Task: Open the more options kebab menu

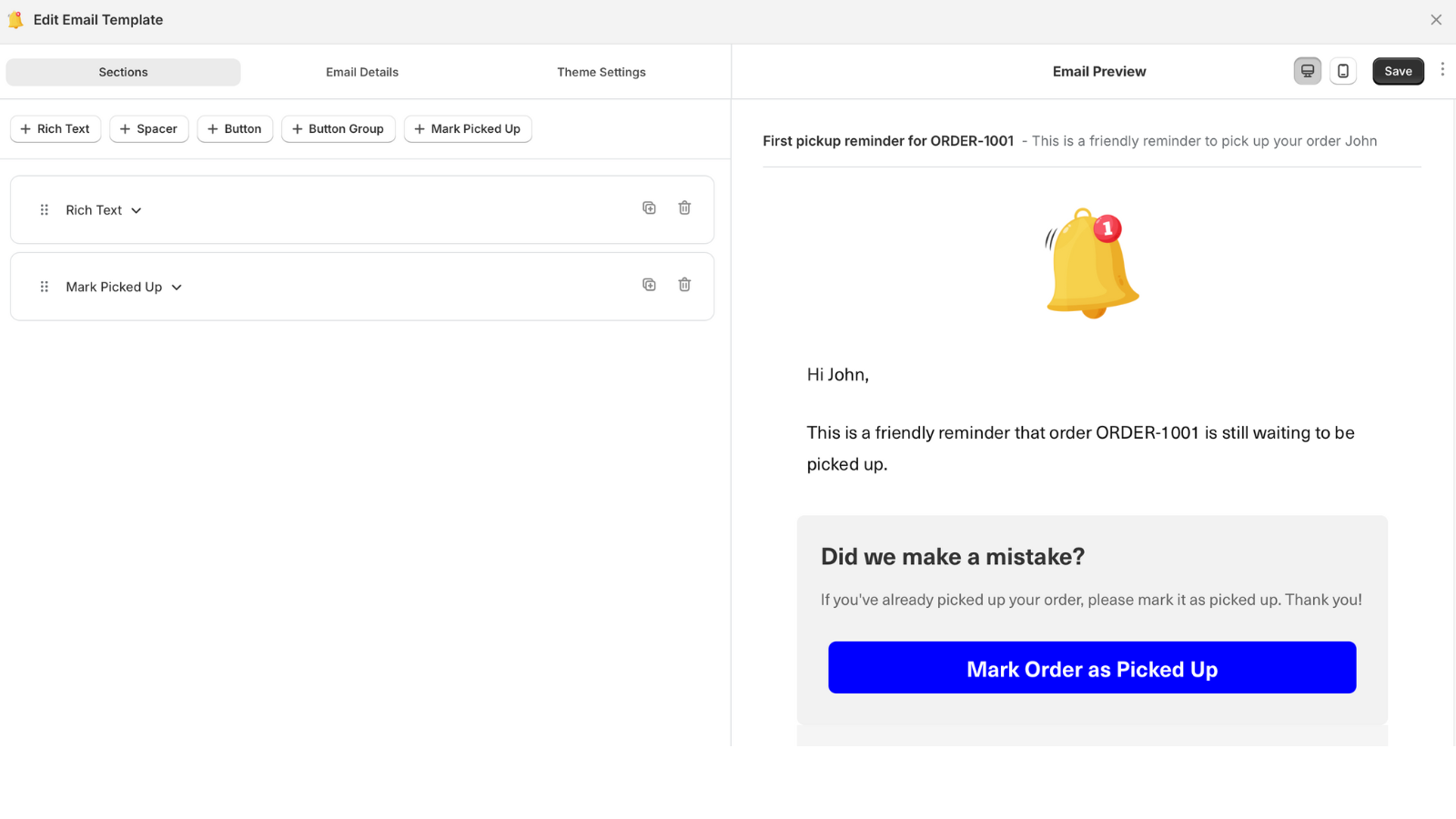Action: coord(1442,68)
